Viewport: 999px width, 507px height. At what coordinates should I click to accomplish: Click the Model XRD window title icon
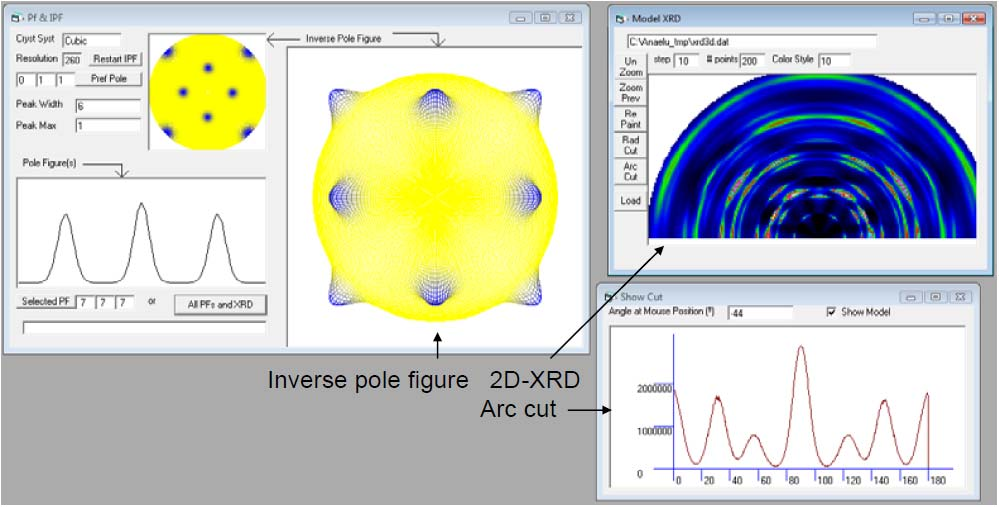621,19
